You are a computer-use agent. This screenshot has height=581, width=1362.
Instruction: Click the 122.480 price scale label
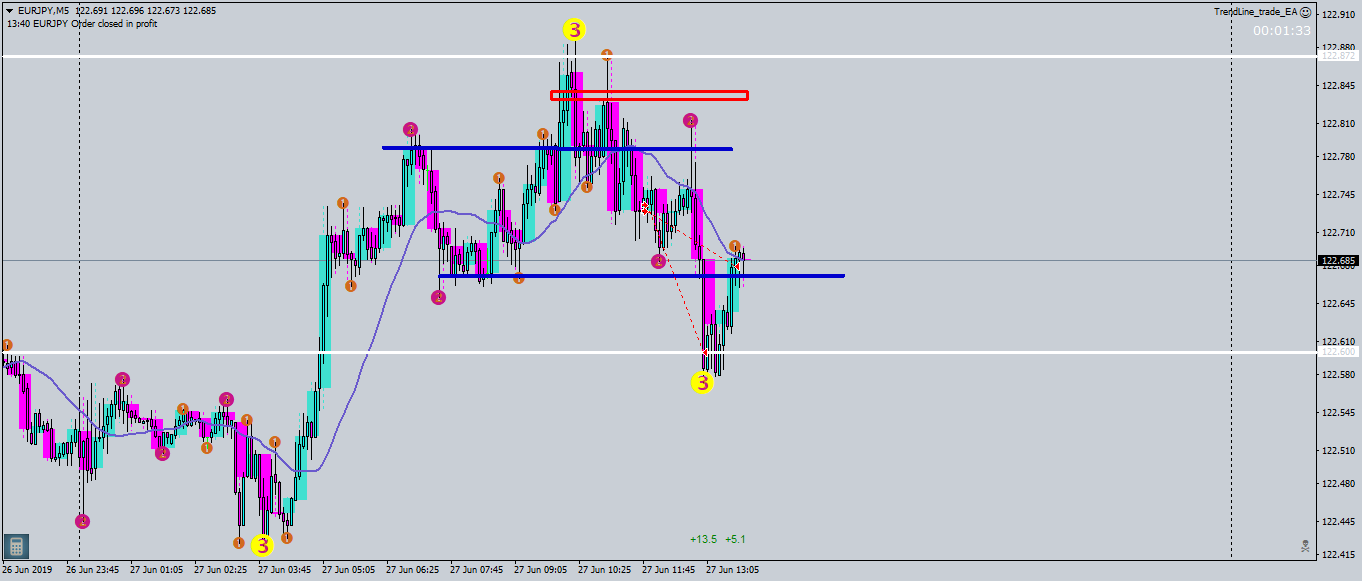[1339, 484]
